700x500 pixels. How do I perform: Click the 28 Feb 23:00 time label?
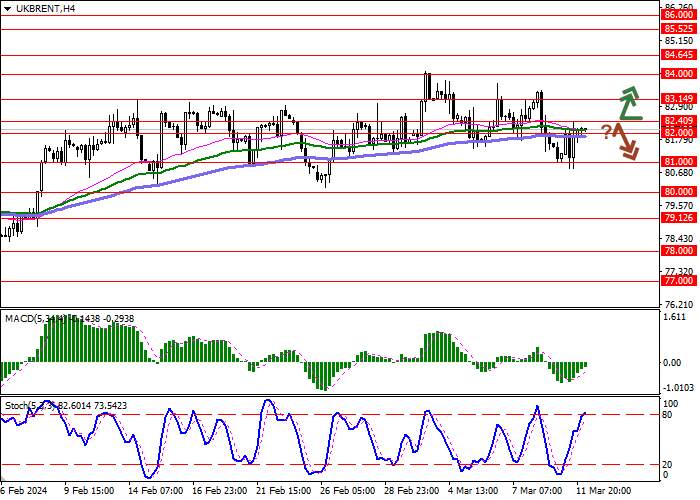412,491
